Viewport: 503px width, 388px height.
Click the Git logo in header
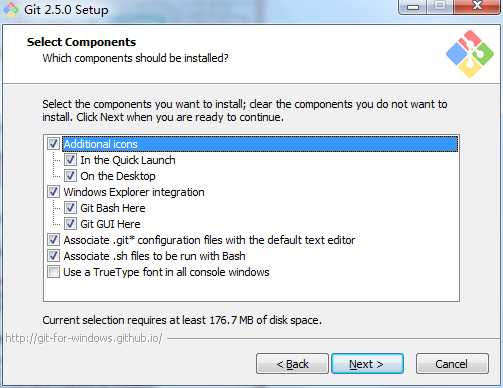pos(470,54)
